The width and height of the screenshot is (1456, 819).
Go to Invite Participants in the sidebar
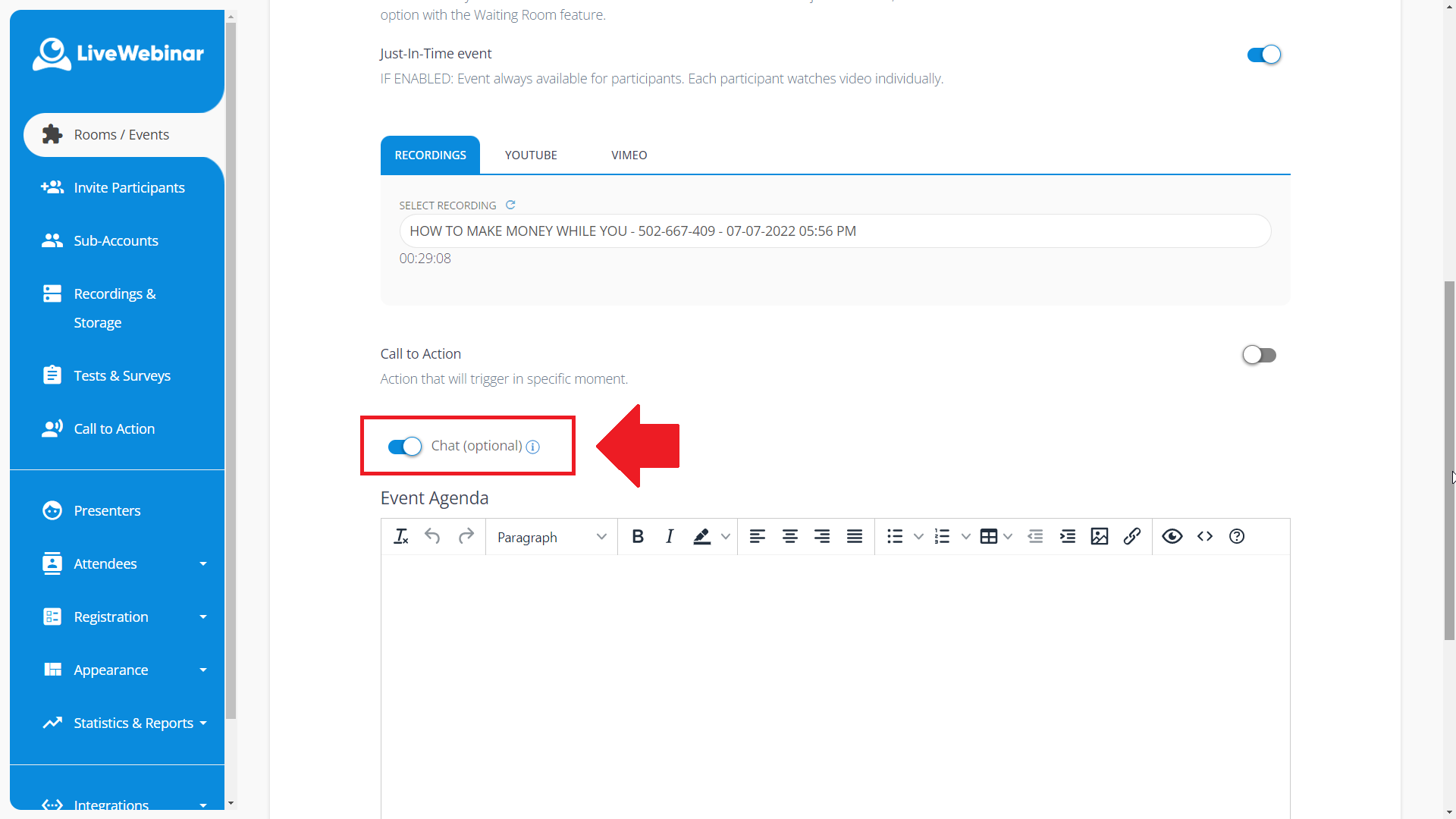click(x=129, y=187)
